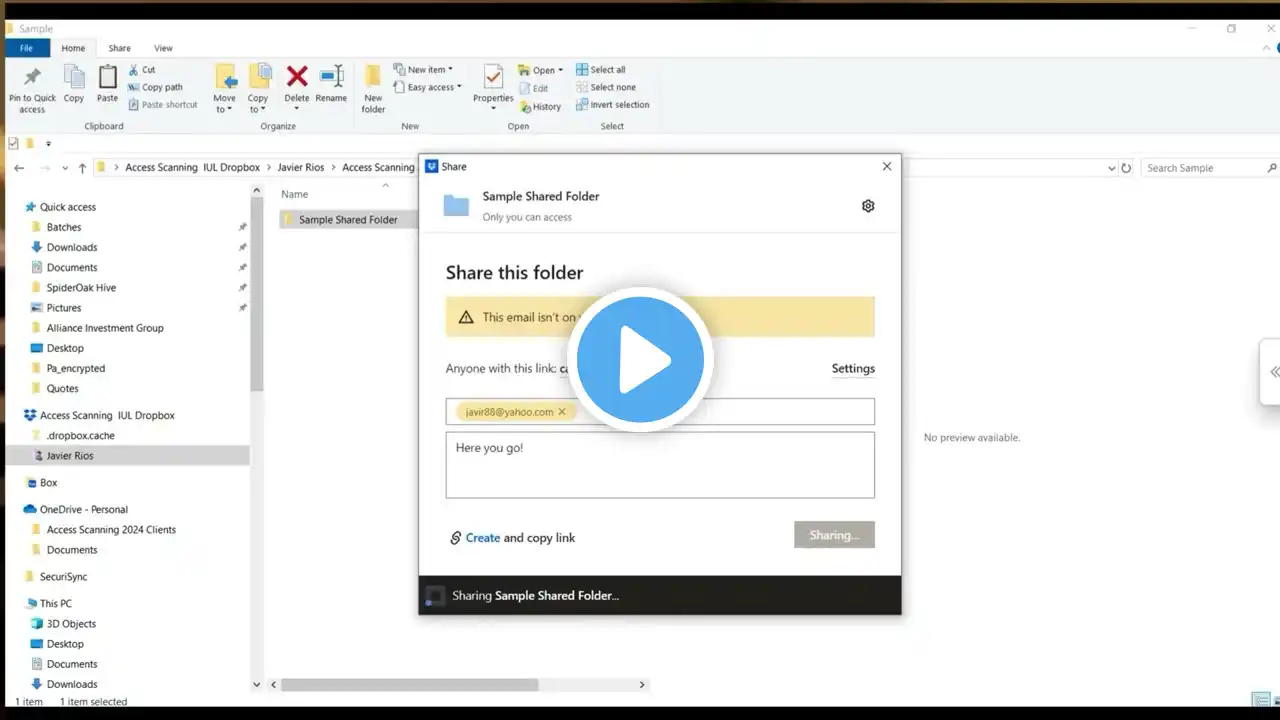Click Create and copy link
The height and width of the screenshot is (720, 1280).
pos(512,538)
